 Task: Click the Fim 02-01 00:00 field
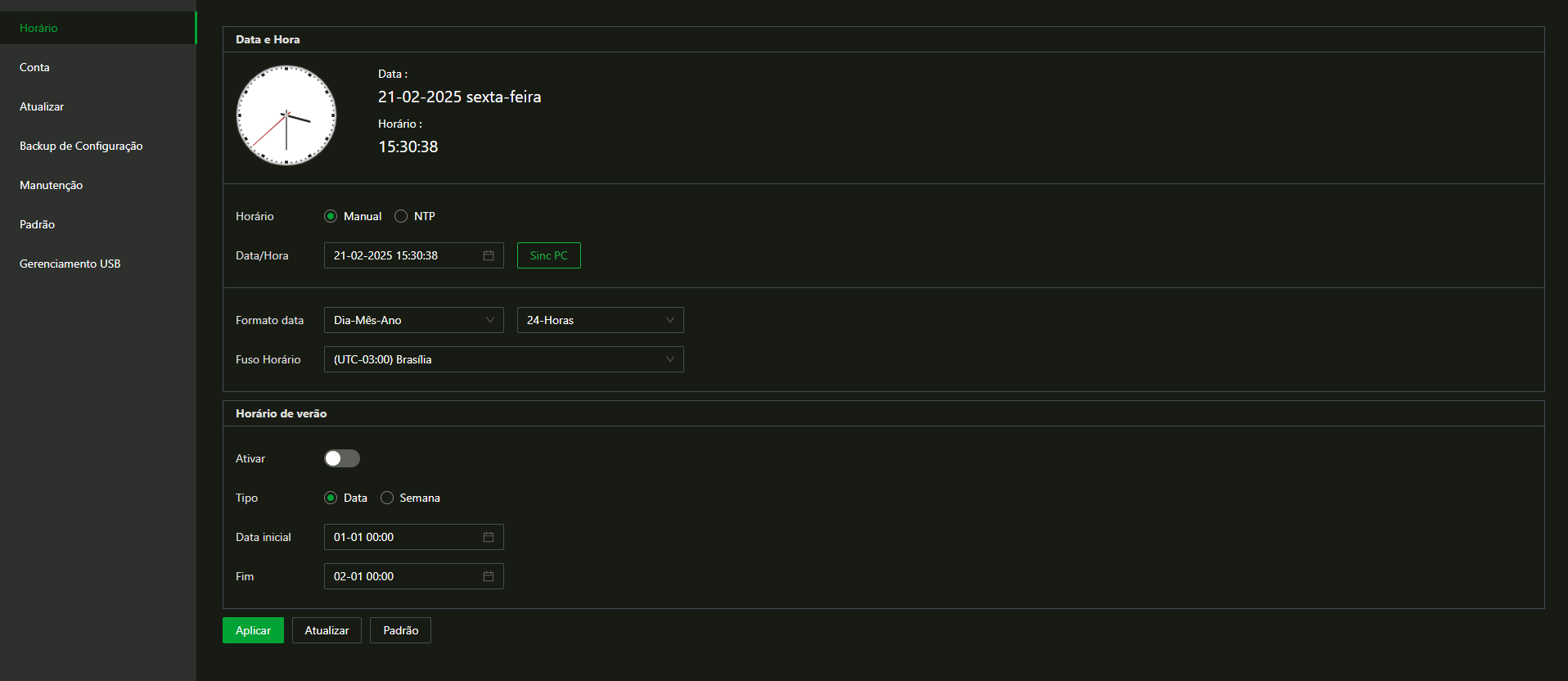414,576
